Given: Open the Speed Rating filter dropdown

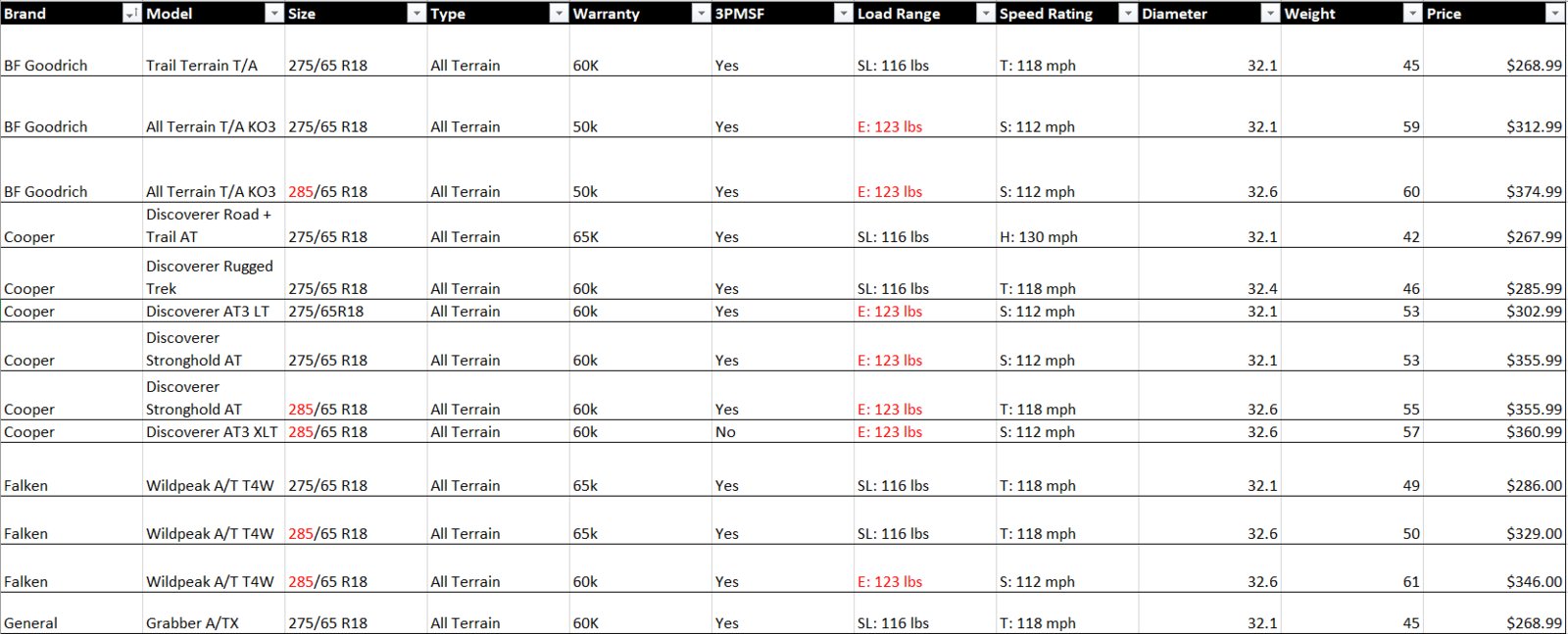Looking at the screenshot, I should pos(1127,14).
